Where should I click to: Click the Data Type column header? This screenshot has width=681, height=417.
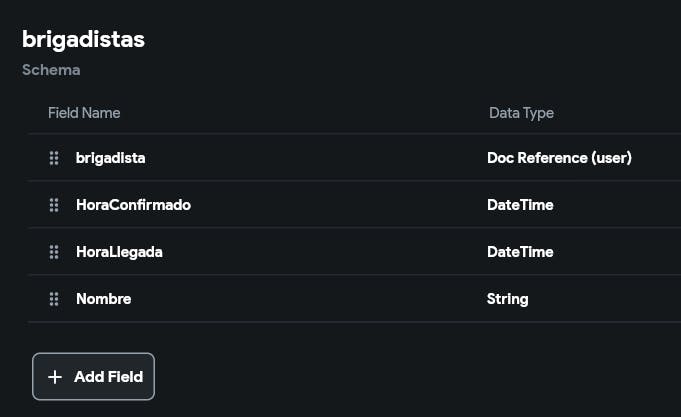521,113
